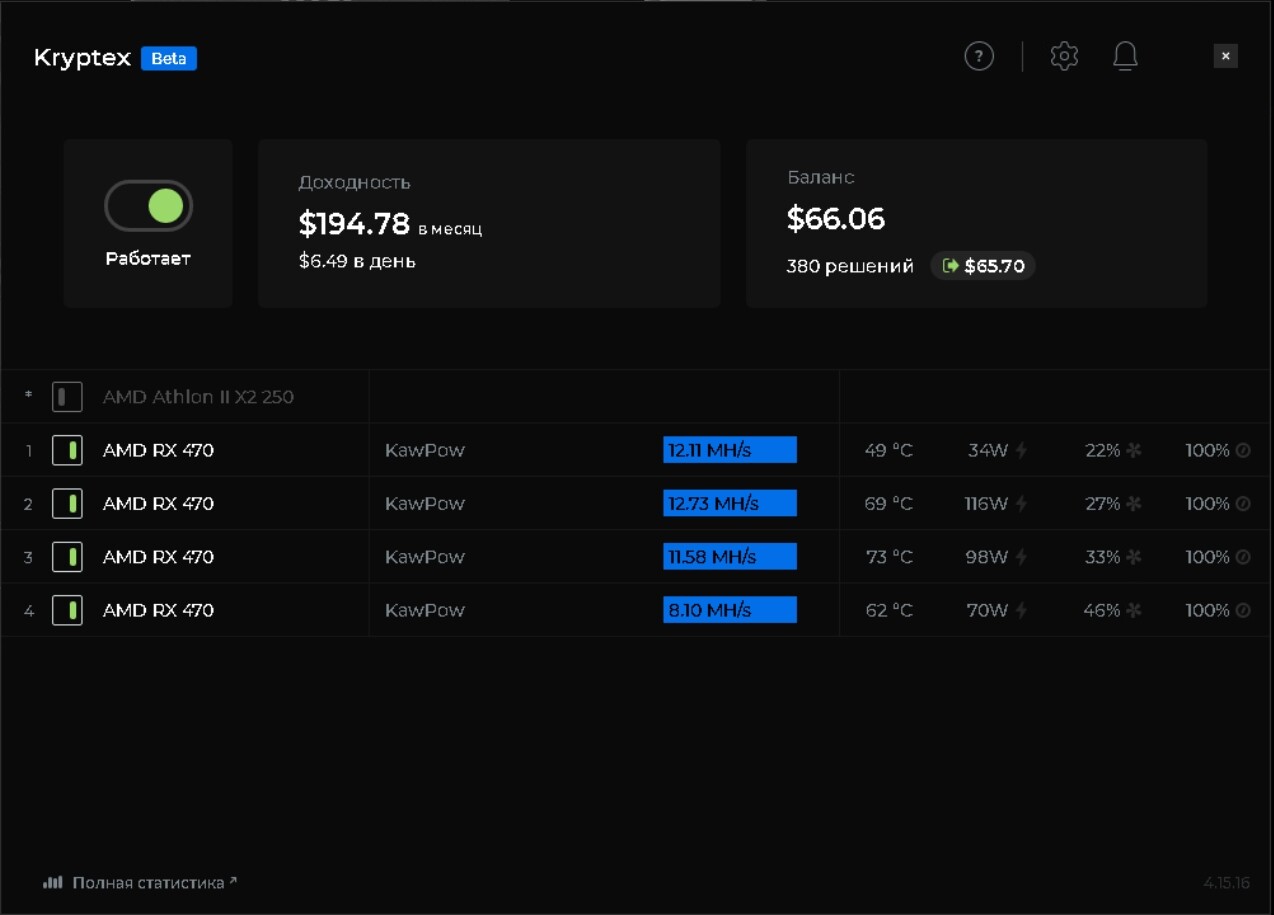Image resolution: width=1274 pixels, height=915 pixels.
Task: Click the 116W power reading
Action: coord(986,504)
